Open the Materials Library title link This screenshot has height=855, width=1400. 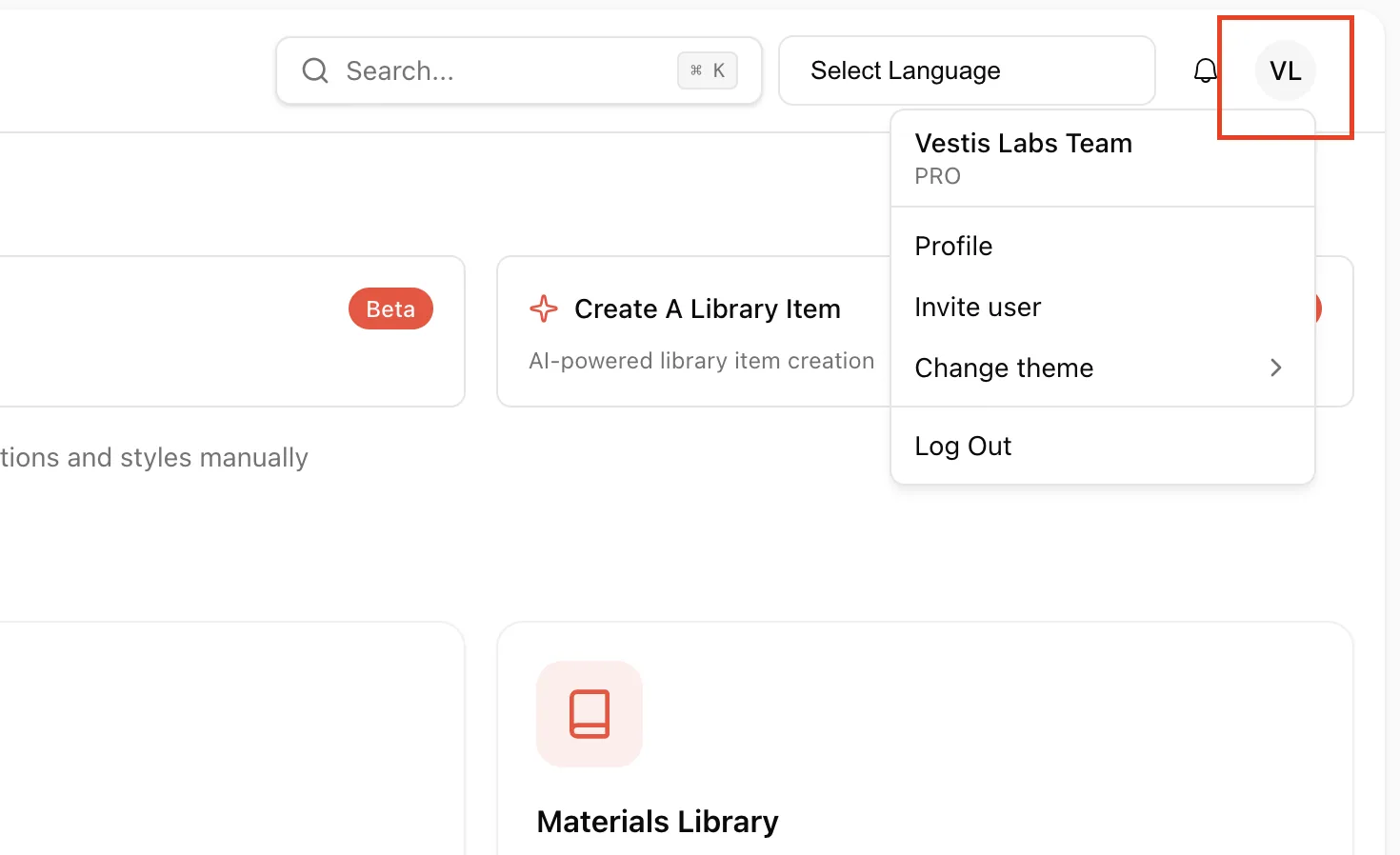657,821
